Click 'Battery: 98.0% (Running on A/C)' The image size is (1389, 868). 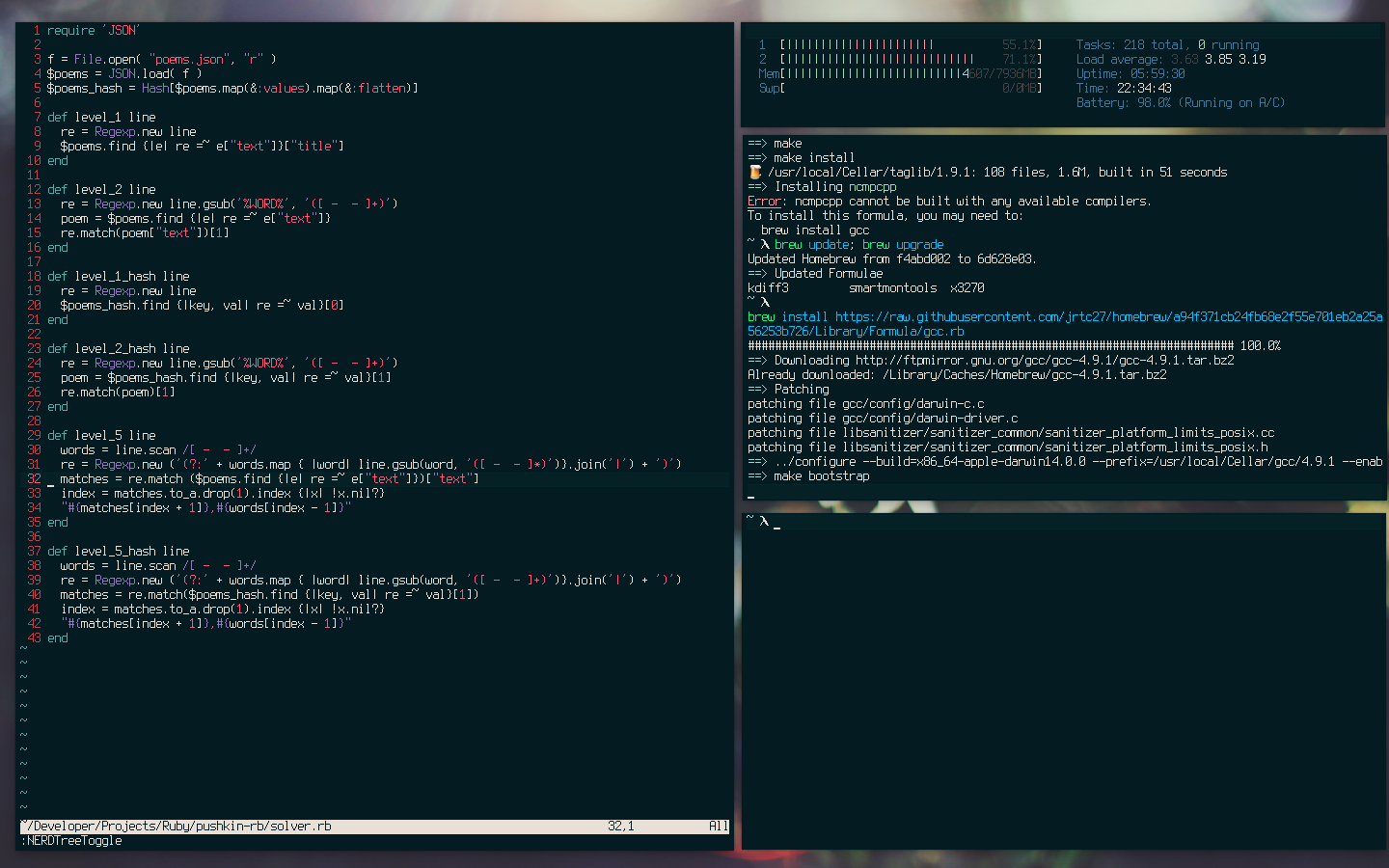pyautogui.click(x=1181, y=102)
